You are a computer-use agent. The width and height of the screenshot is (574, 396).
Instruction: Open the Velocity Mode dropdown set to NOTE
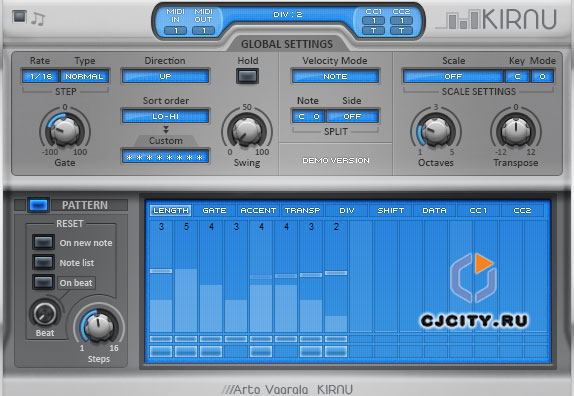click(335, 76)
